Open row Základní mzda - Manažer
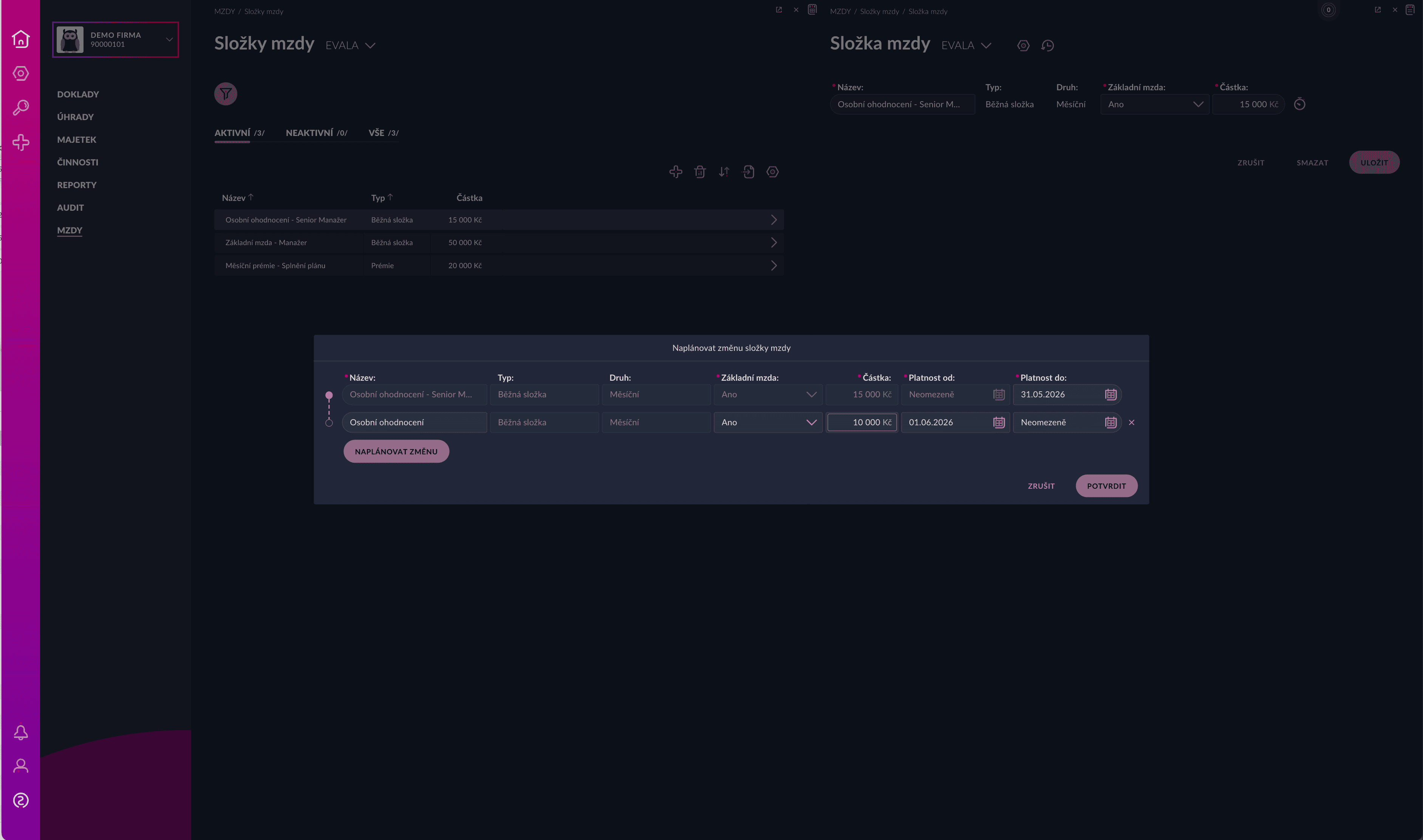1423x840 pixels. tap(499, 242)
